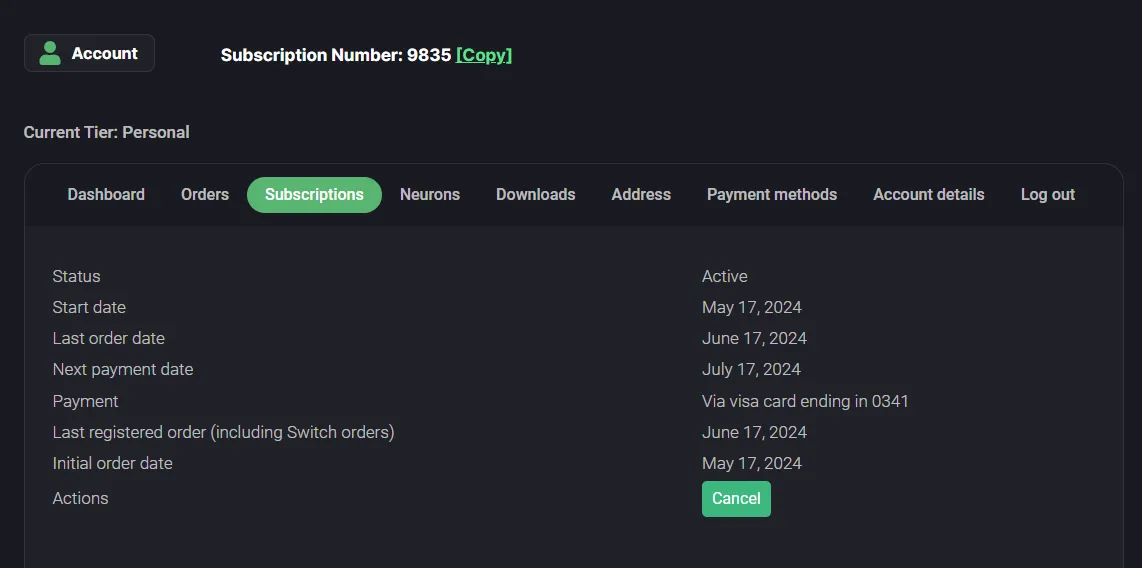Click the 'Subscription Number: 9835' heading text
Image resolution: width=1142 pixels, height=568 pixels.
[336, 55]
